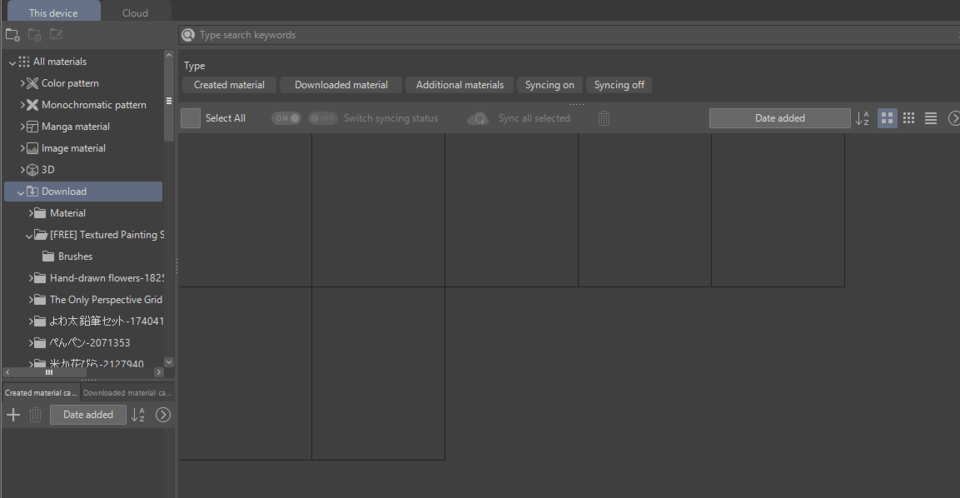This screenshot has height=498, width=960.
Task: Expand the Color pattern tree node
Action: 22,83
